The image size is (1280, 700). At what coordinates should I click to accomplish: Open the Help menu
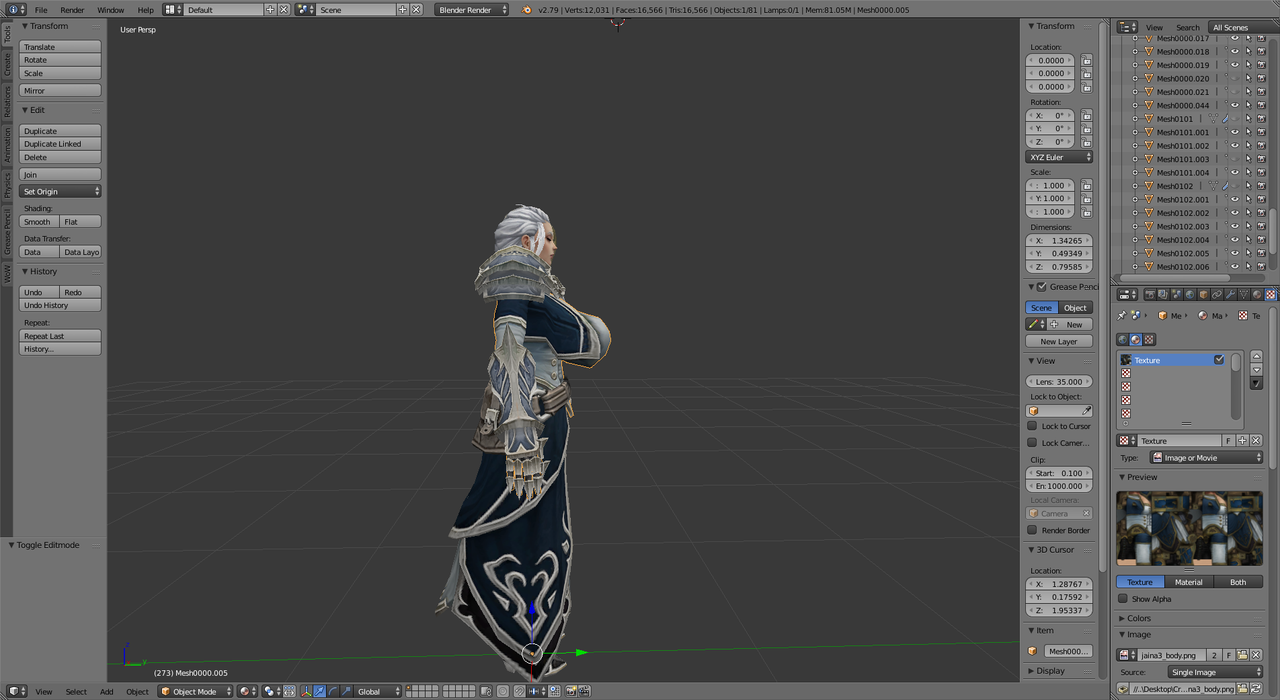[x=146, y=10]
